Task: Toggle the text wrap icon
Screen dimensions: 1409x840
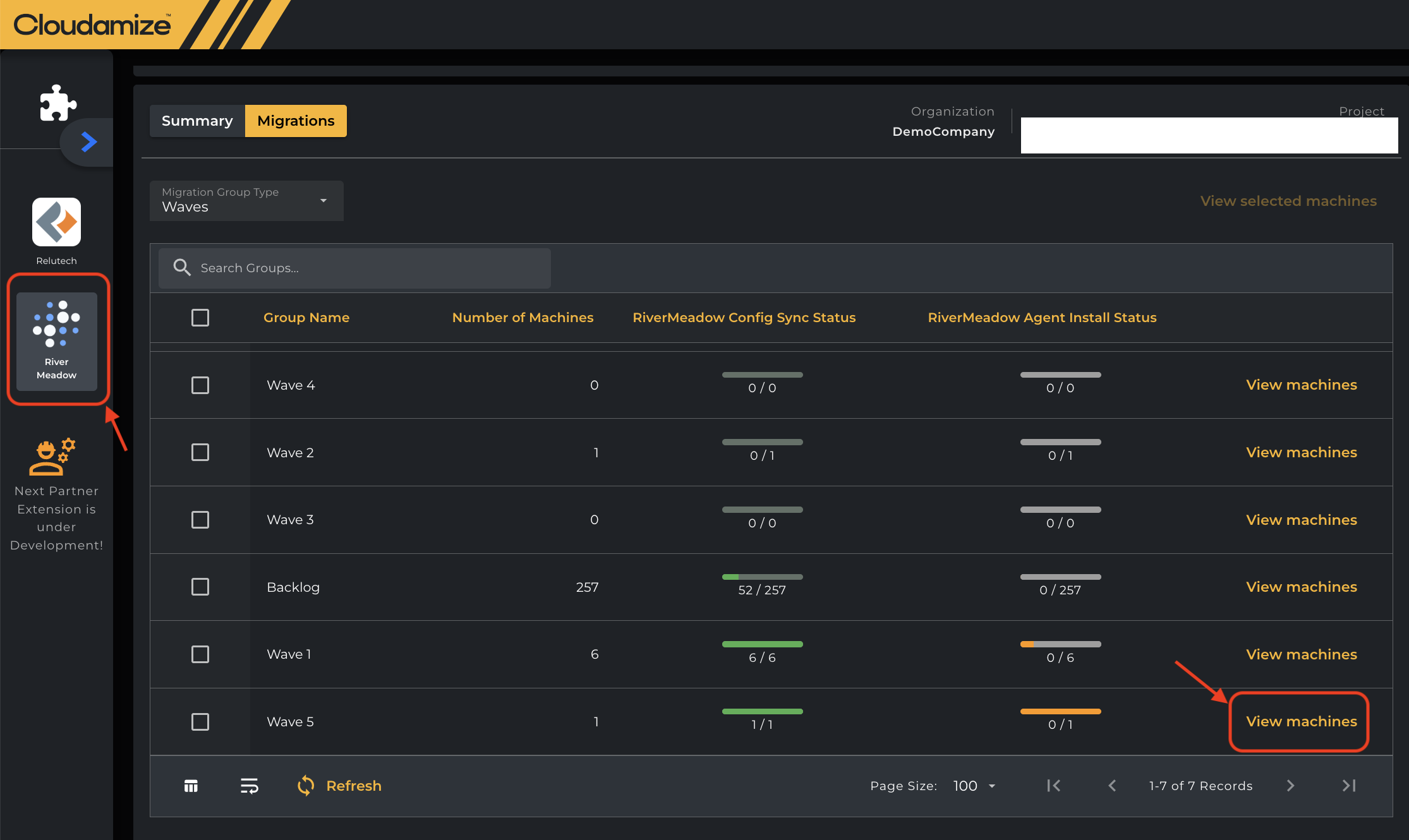Action: click(250, 786)
